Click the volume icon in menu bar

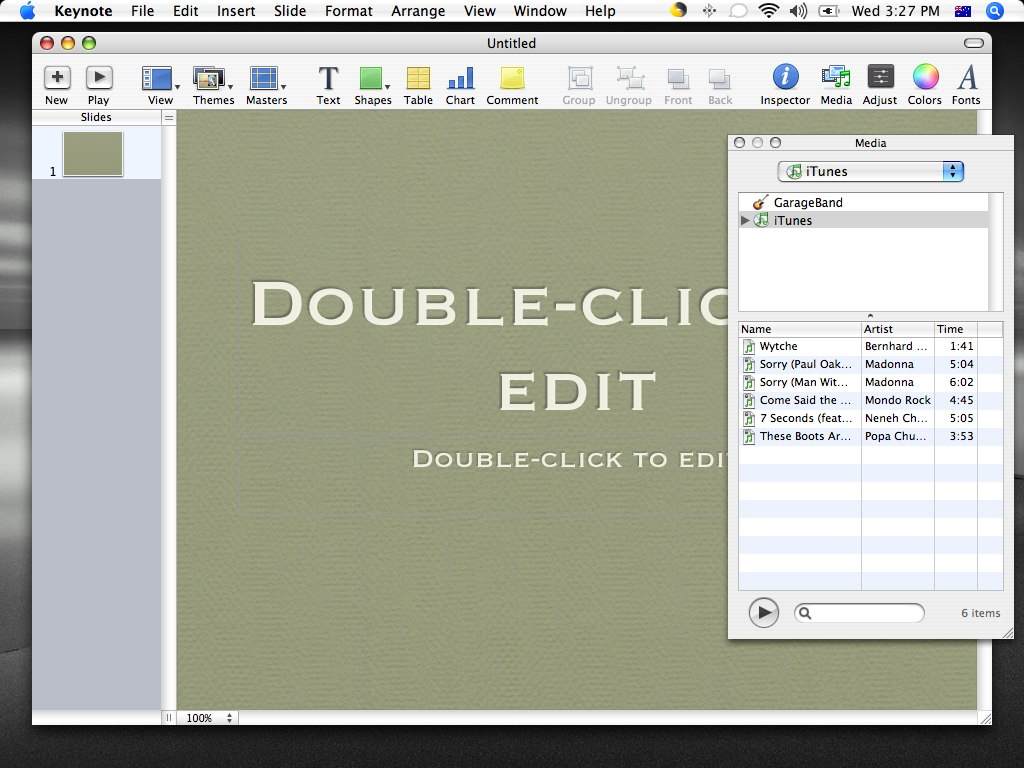(x=798, y=10)
